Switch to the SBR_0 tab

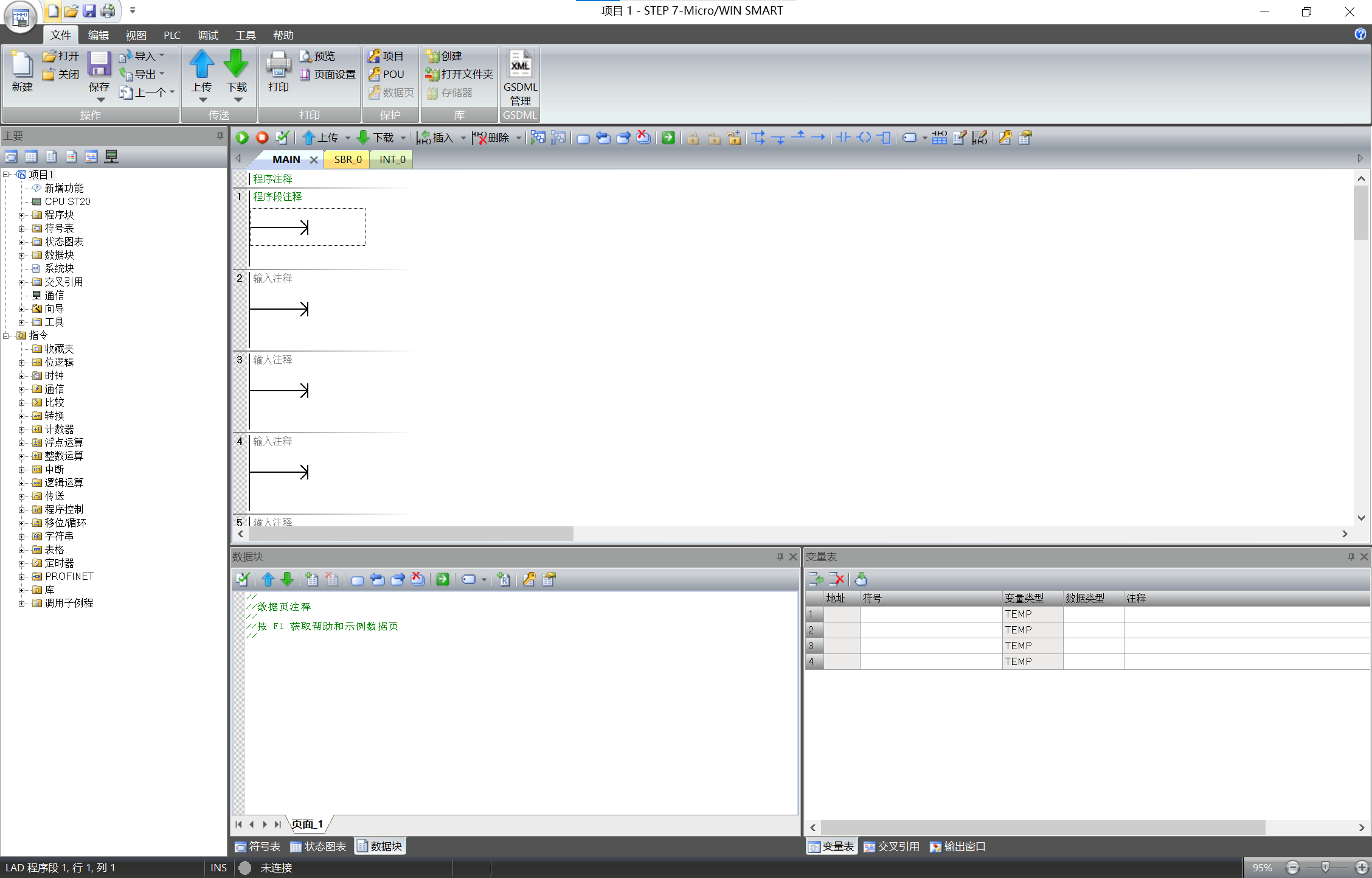click(x=348, y=159)
